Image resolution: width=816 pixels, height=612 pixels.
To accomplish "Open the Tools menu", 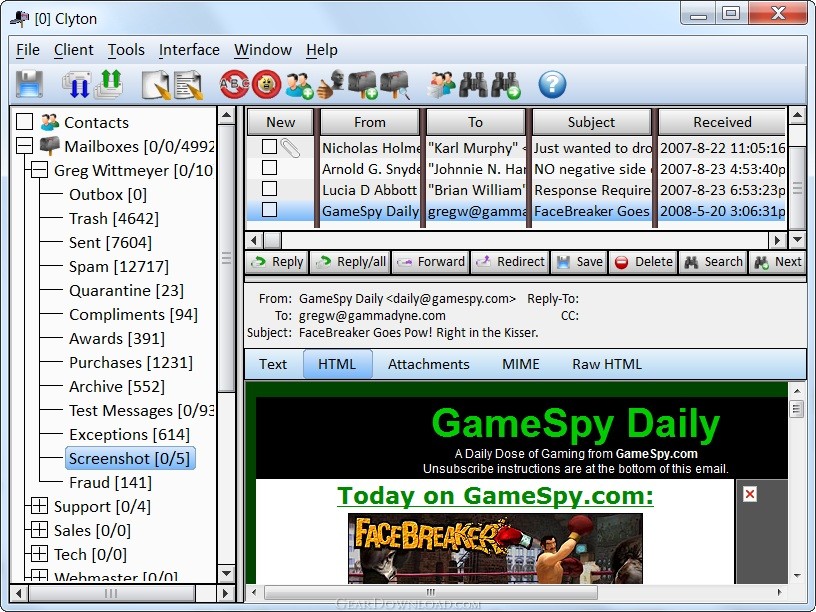I will click(x=126, y=50).
